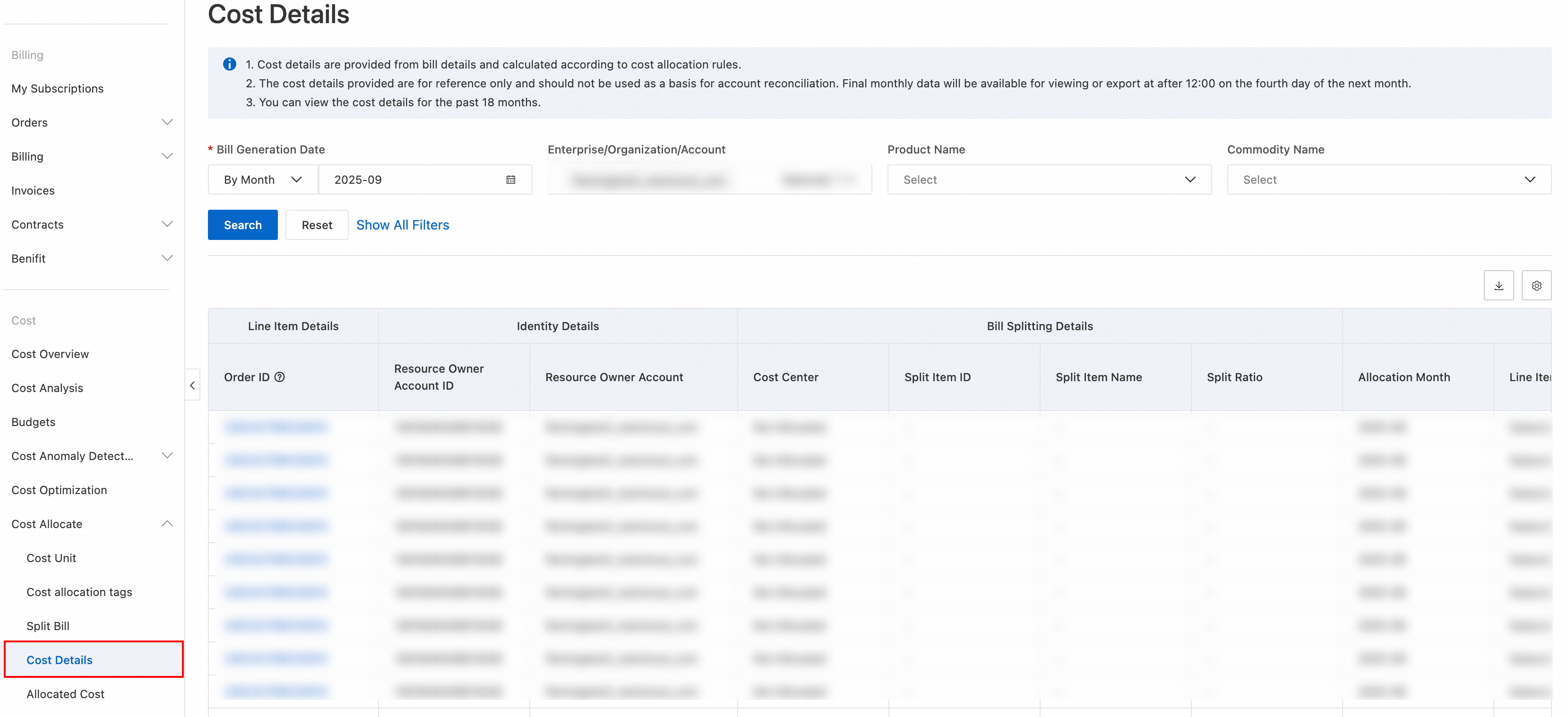Open the Product Name select dropdown

tap(1049, 180)
